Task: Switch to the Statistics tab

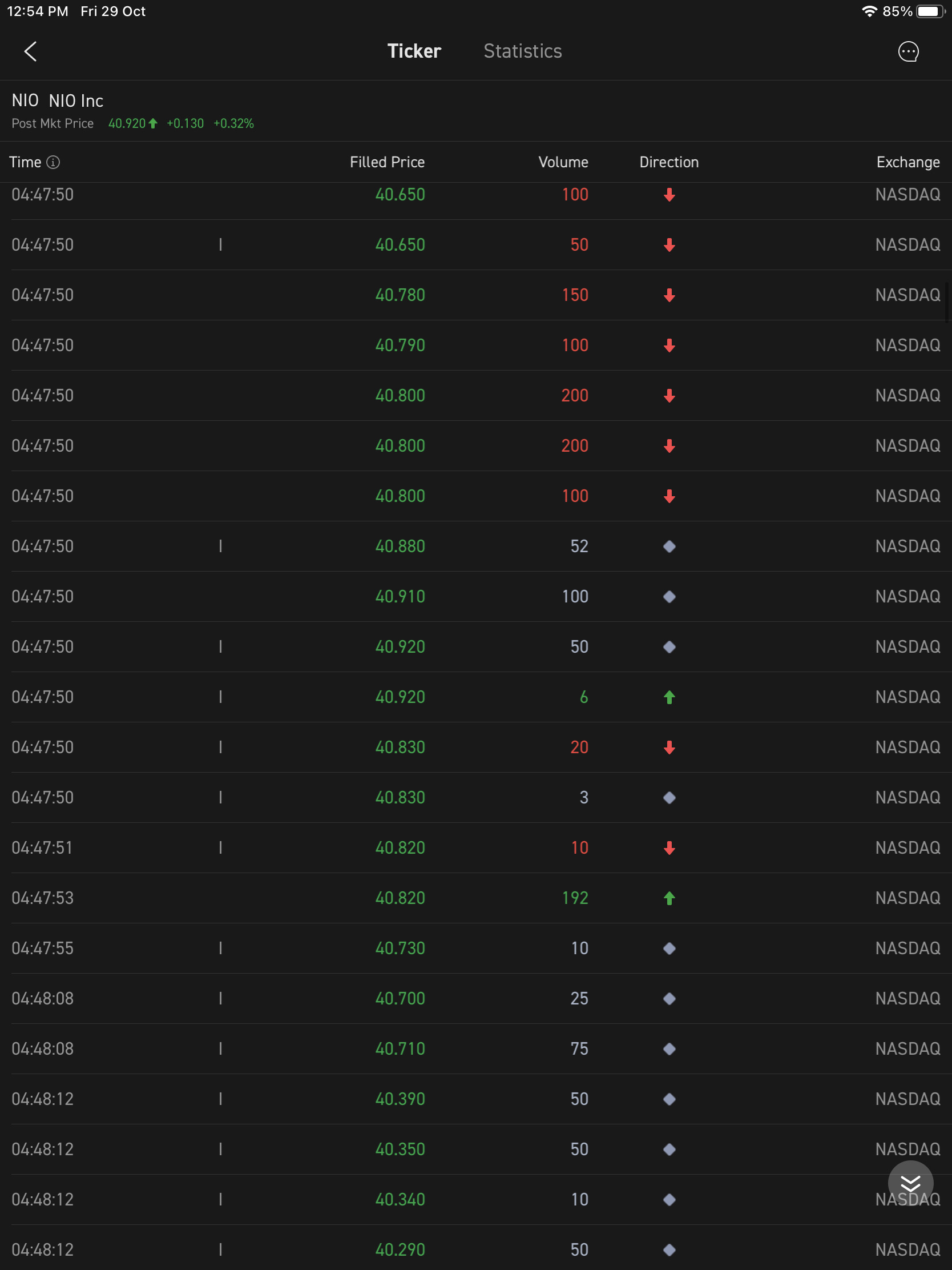Action: (x=522, y=51)
